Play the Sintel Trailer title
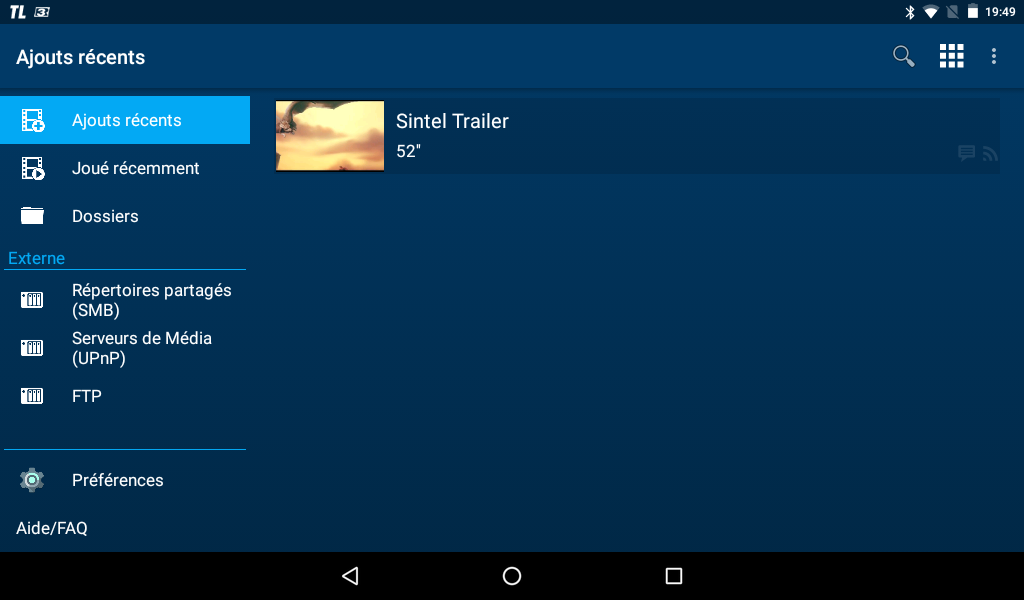Screen dimensions: 1024x600 click(452, 122)
